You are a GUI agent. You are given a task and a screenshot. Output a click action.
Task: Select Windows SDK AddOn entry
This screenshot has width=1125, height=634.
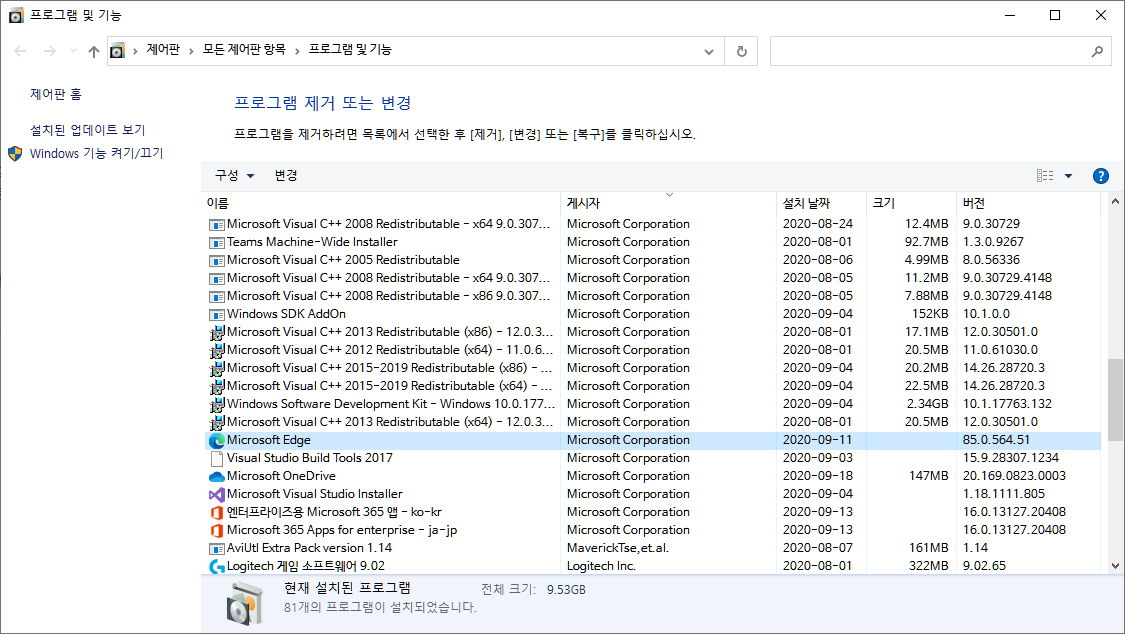coord(286,314)
